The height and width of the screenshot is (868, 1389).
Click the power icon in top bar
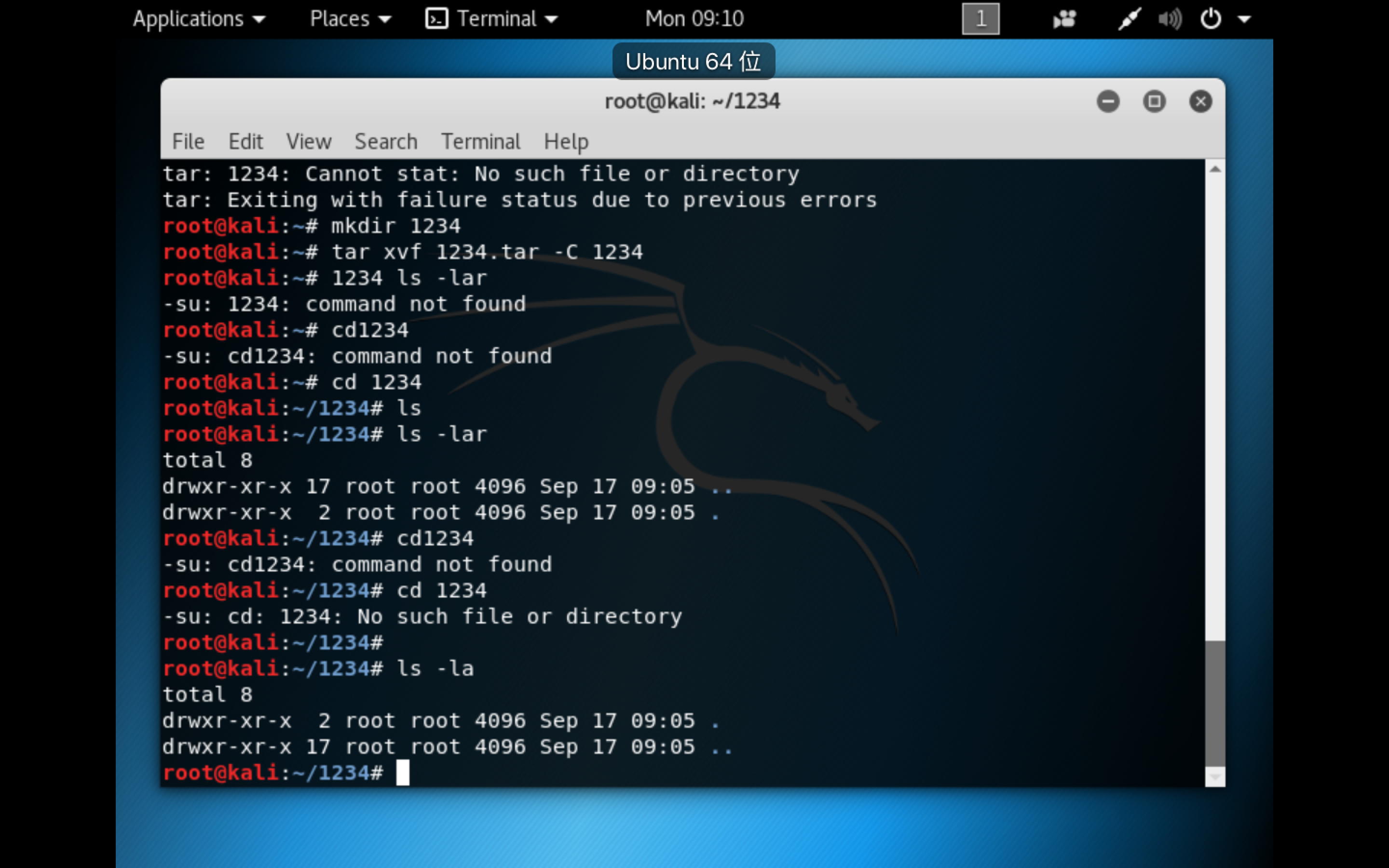coord(1211,19)
